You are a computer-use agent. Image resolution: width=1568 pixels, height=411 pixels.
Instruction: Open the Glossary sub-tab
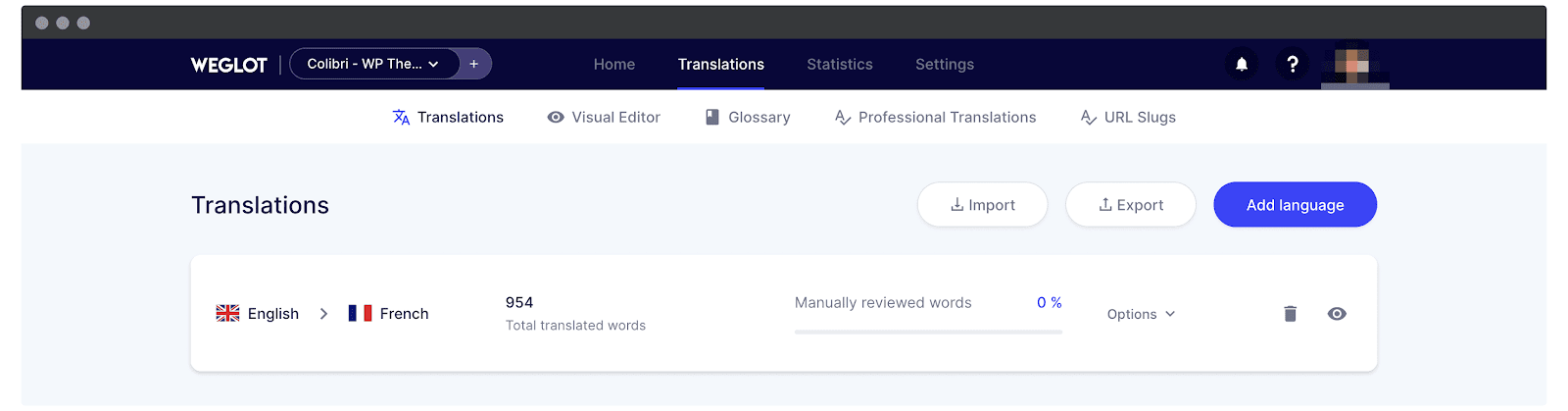point(748,117)
